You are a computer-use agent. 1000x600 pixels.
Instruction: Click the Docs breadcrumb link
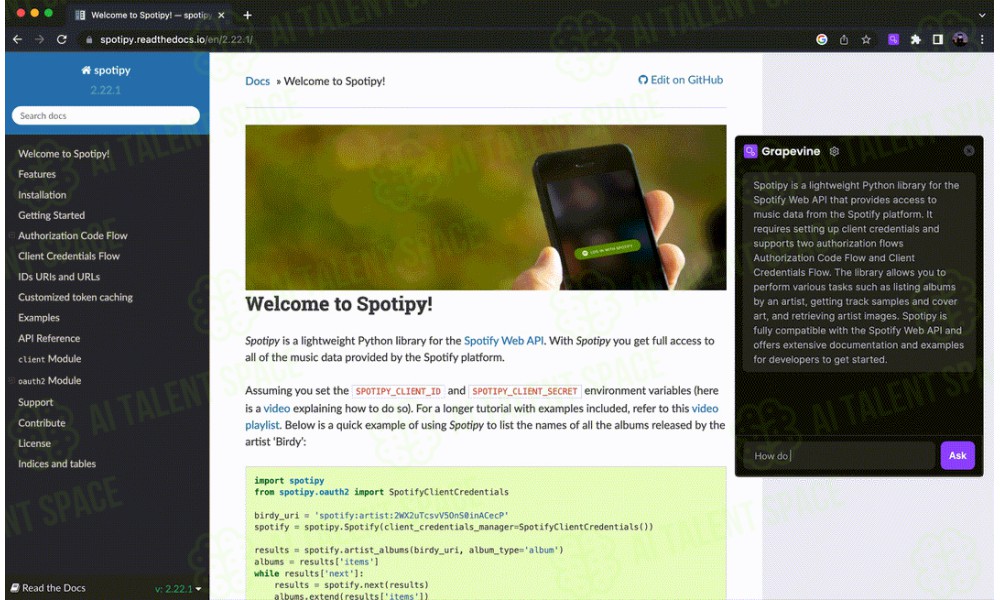point(258,81)
